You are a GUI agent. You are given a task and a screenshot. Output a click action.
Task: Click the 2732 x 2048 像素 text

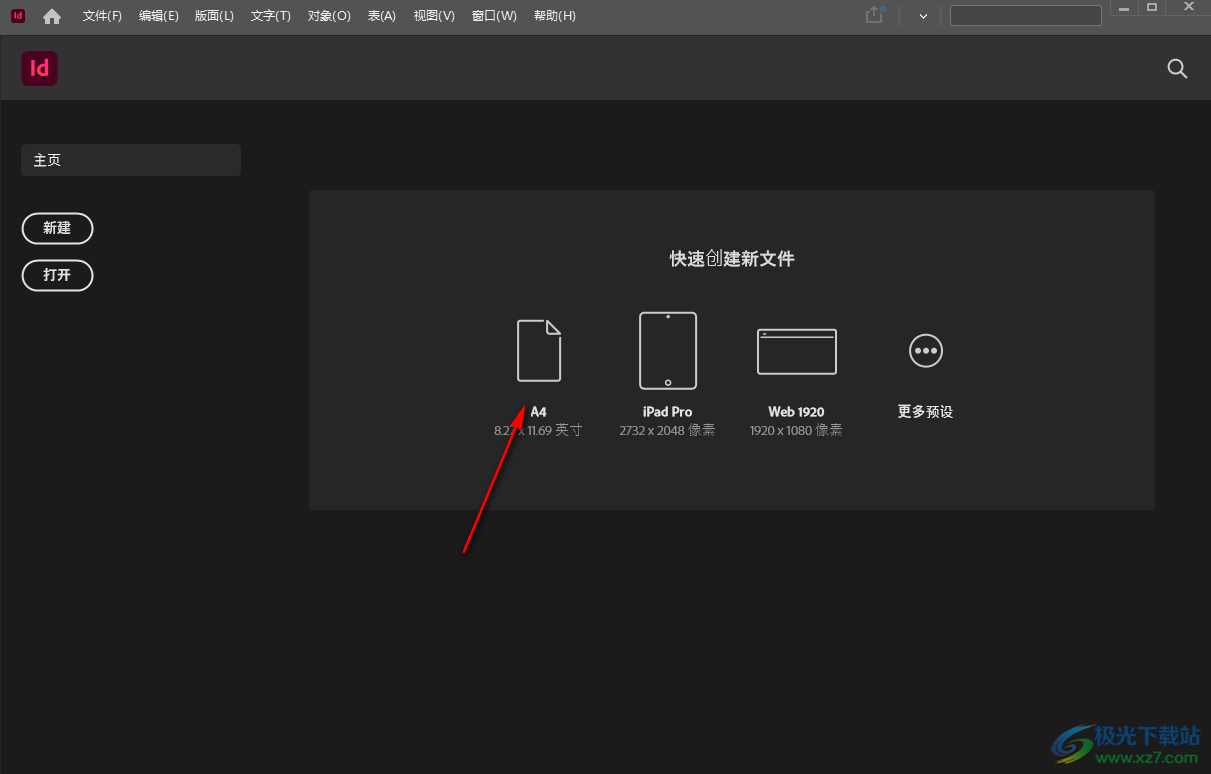click(667, 430)
